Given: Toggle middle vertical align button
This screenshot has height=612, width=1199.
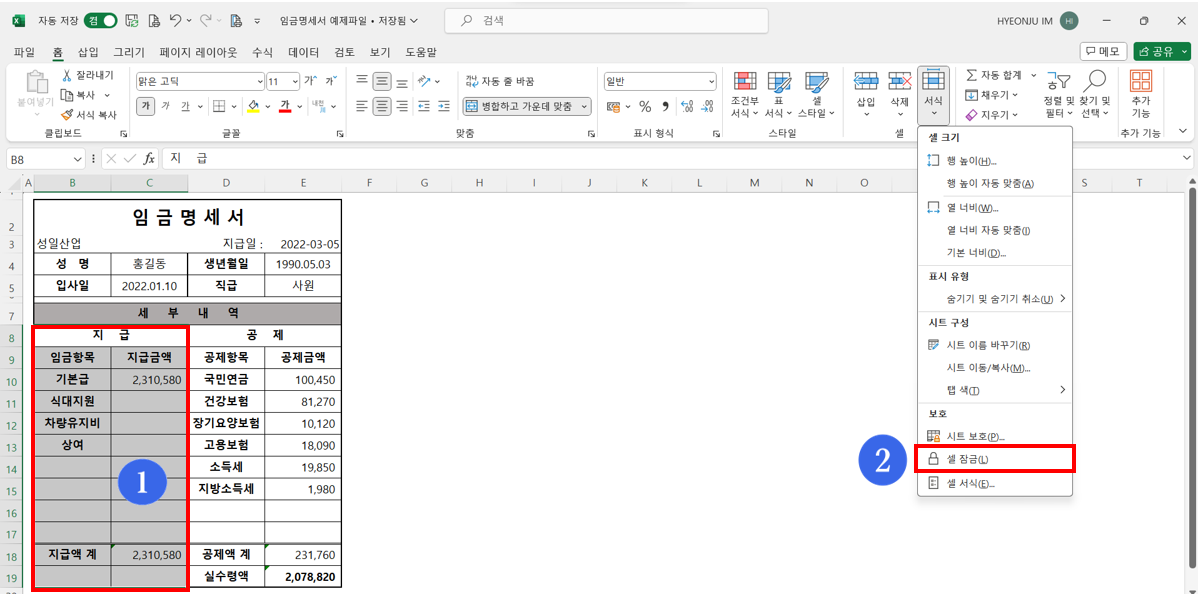Looking at the screenshot, I should point(382,81).
